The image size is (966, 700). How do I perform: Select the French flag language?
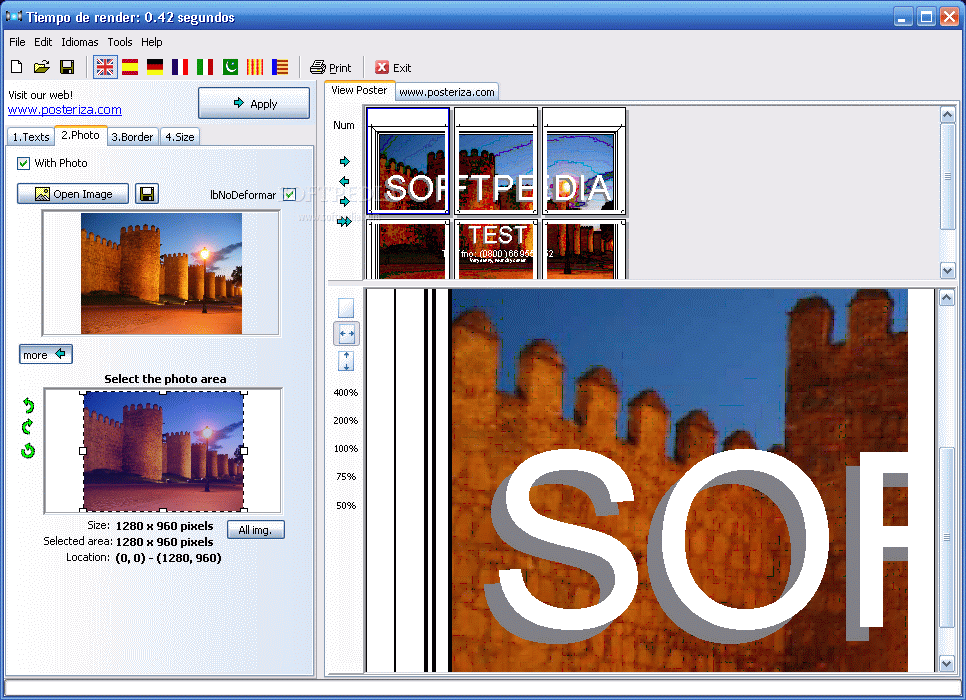[x=180, y=67]
